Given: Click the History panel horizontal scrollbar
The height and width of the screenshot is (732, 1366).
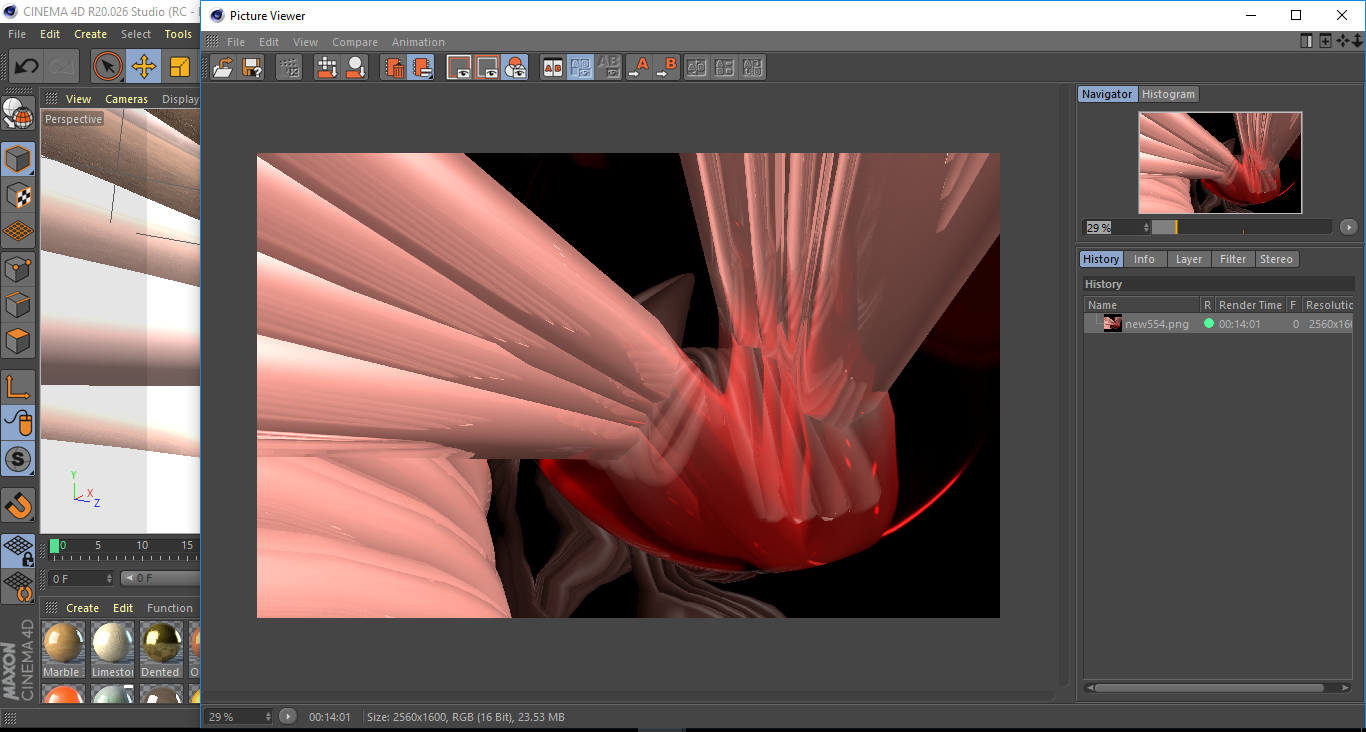Looking at the screenshot, I should 1218,688.
